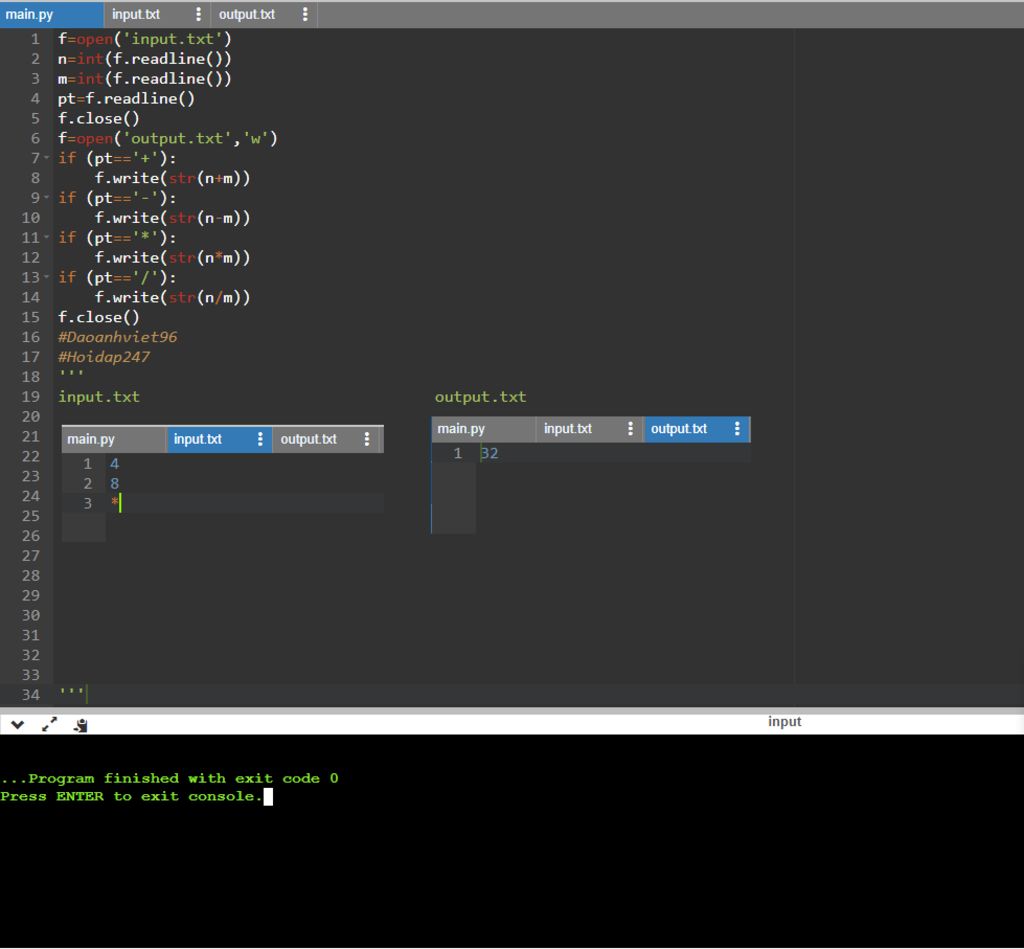Click the if (pt=='/'): line

117,278
